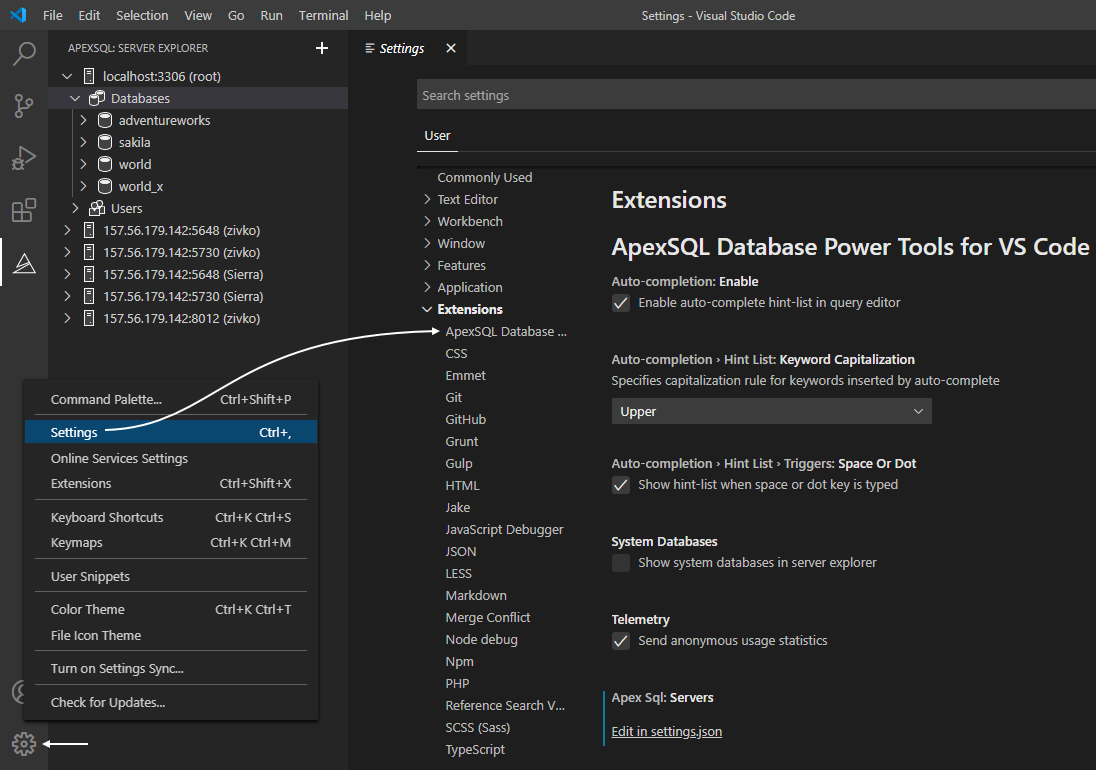This screenshot has height=770, width=1096.
Task: Open the Source Control view icon
Action: click(24, 106)
